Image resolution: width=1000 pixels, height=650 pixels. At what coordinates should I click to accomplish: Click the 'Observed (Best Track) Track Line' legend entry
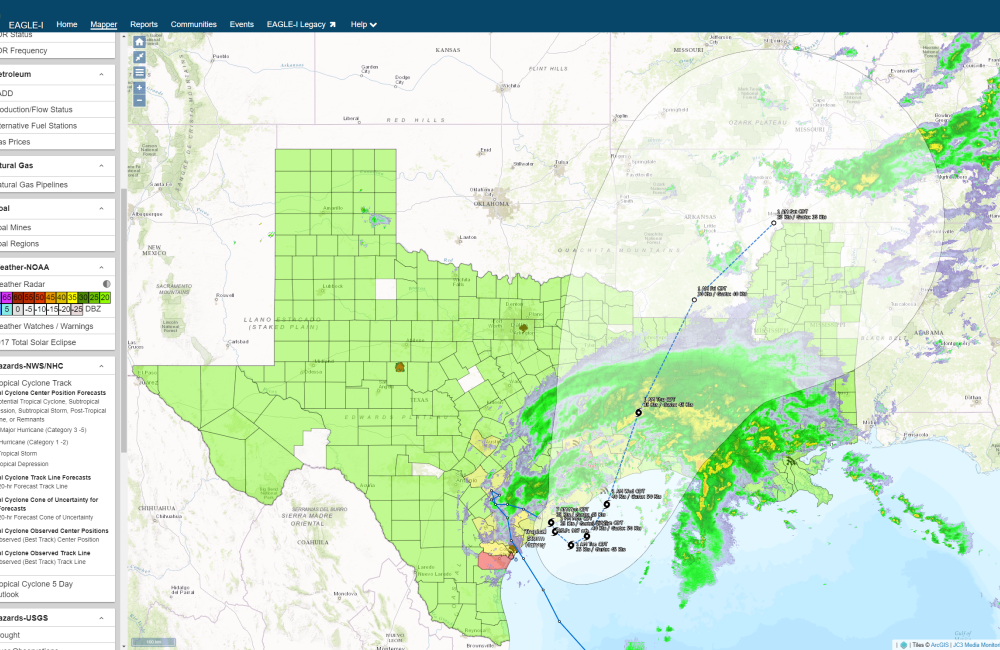(x=43, y=562)
